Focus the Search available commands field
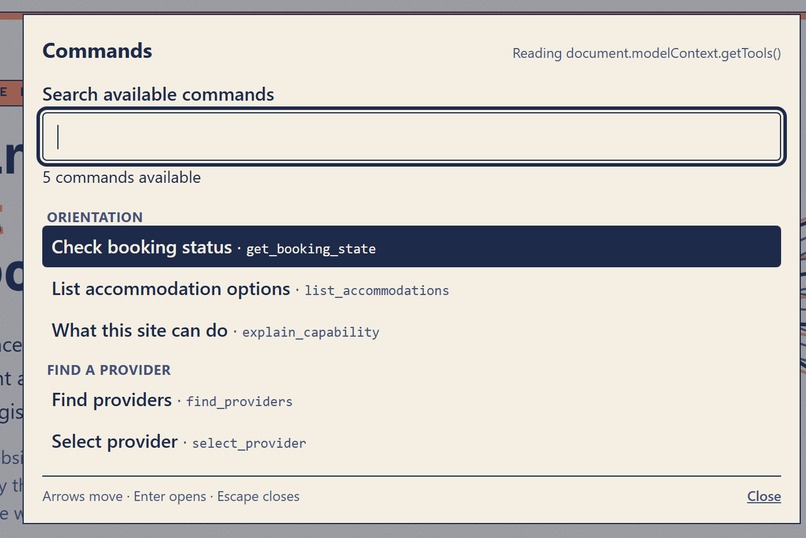The image size is (806, 538). point(411,136)
